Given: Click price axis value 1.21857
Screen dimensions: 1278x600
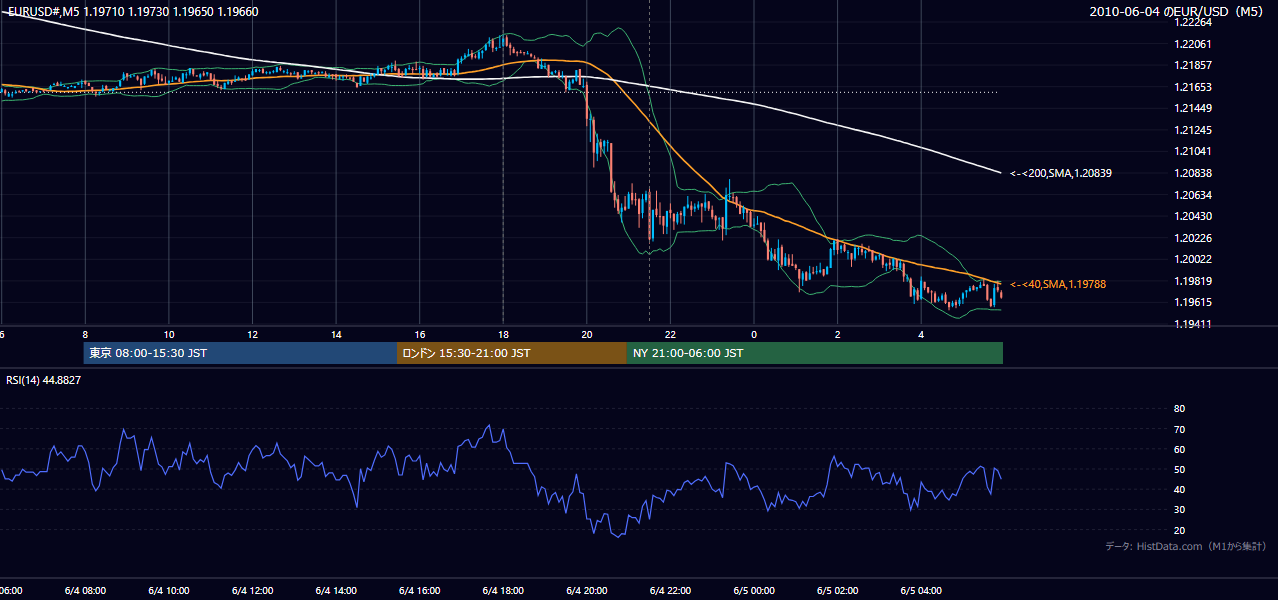Looking at the screenshot, I should (x=1193, y=65).
